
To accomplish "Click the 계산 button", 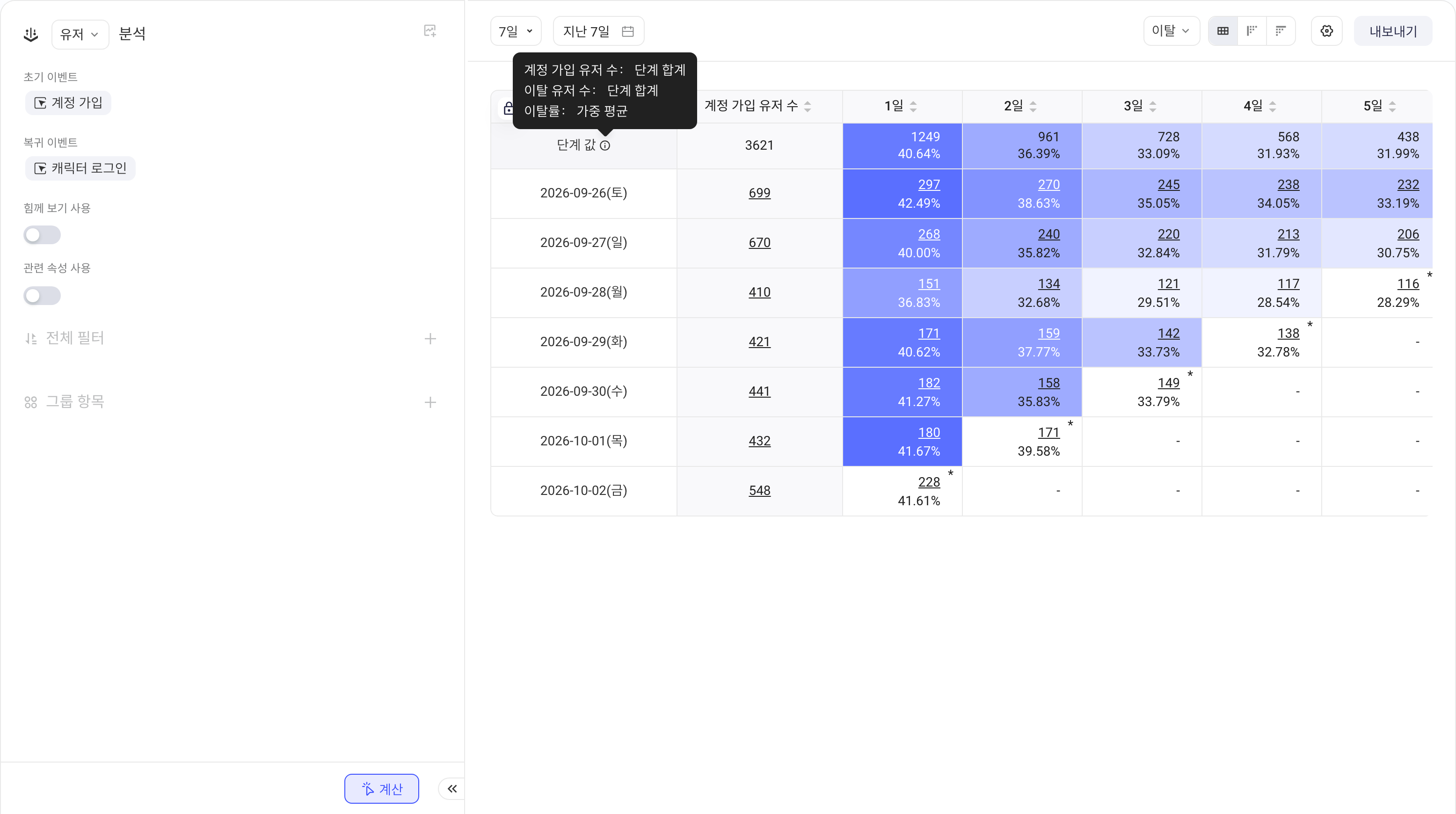I will (x=381, y=789).
